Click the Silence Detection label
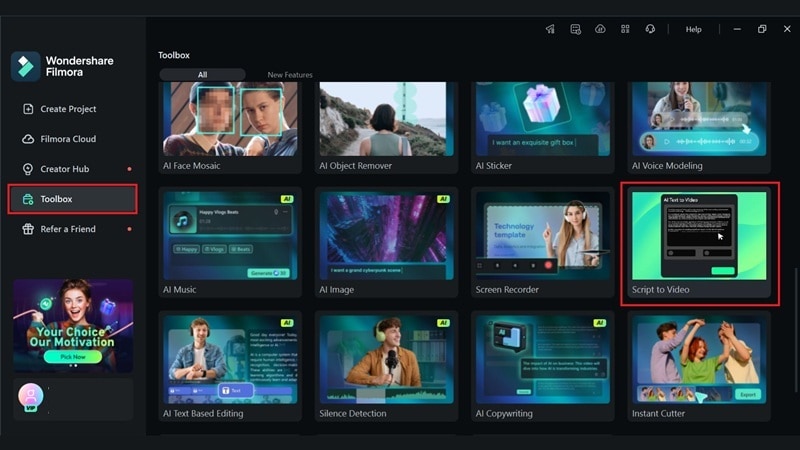The image size is (800, 450). tap(353, 414)
